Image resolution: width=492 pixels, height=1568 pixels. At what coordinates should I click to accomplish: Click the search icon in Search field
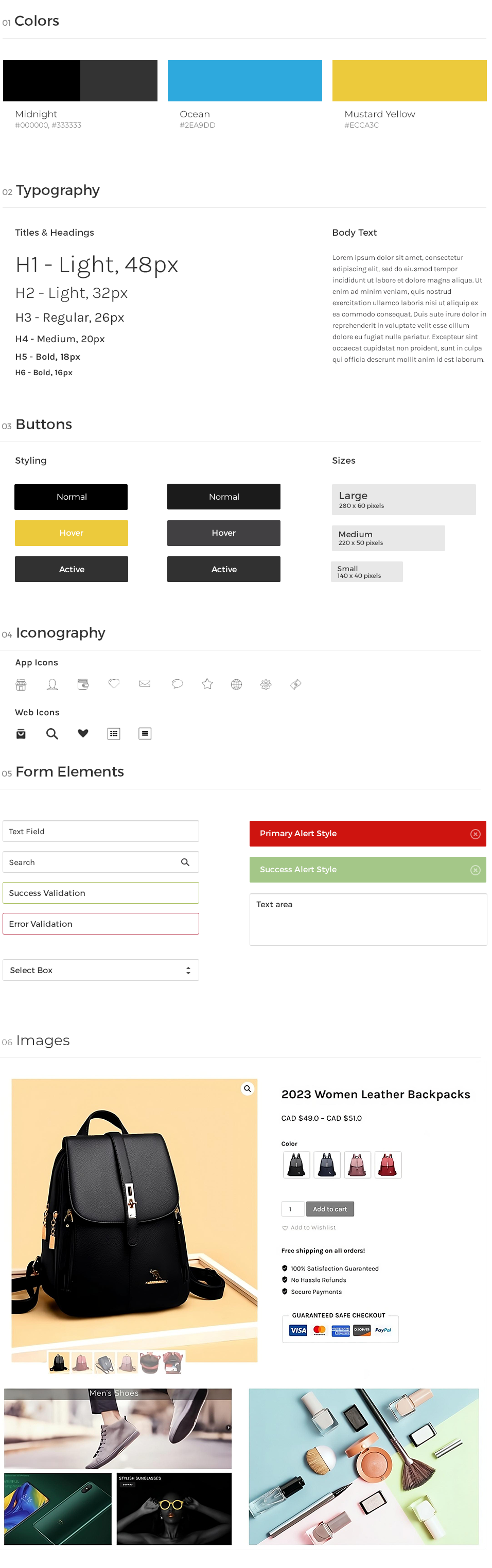click(x=185, y=862)
